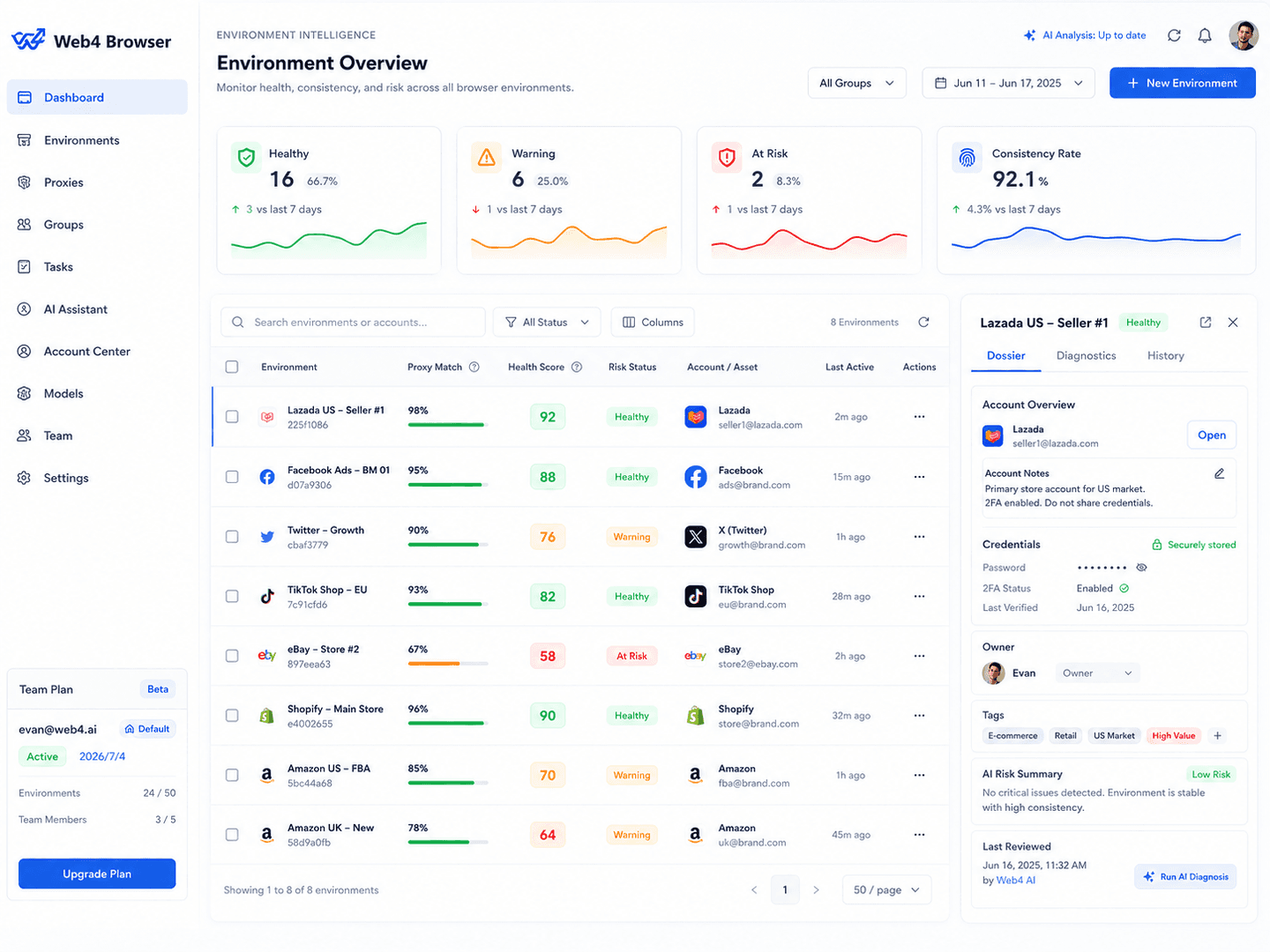This screenshot has height=952, width=1270.
Task: Tick the Amazon UK – New row checkbox
Action: click(x=232, y=835)
